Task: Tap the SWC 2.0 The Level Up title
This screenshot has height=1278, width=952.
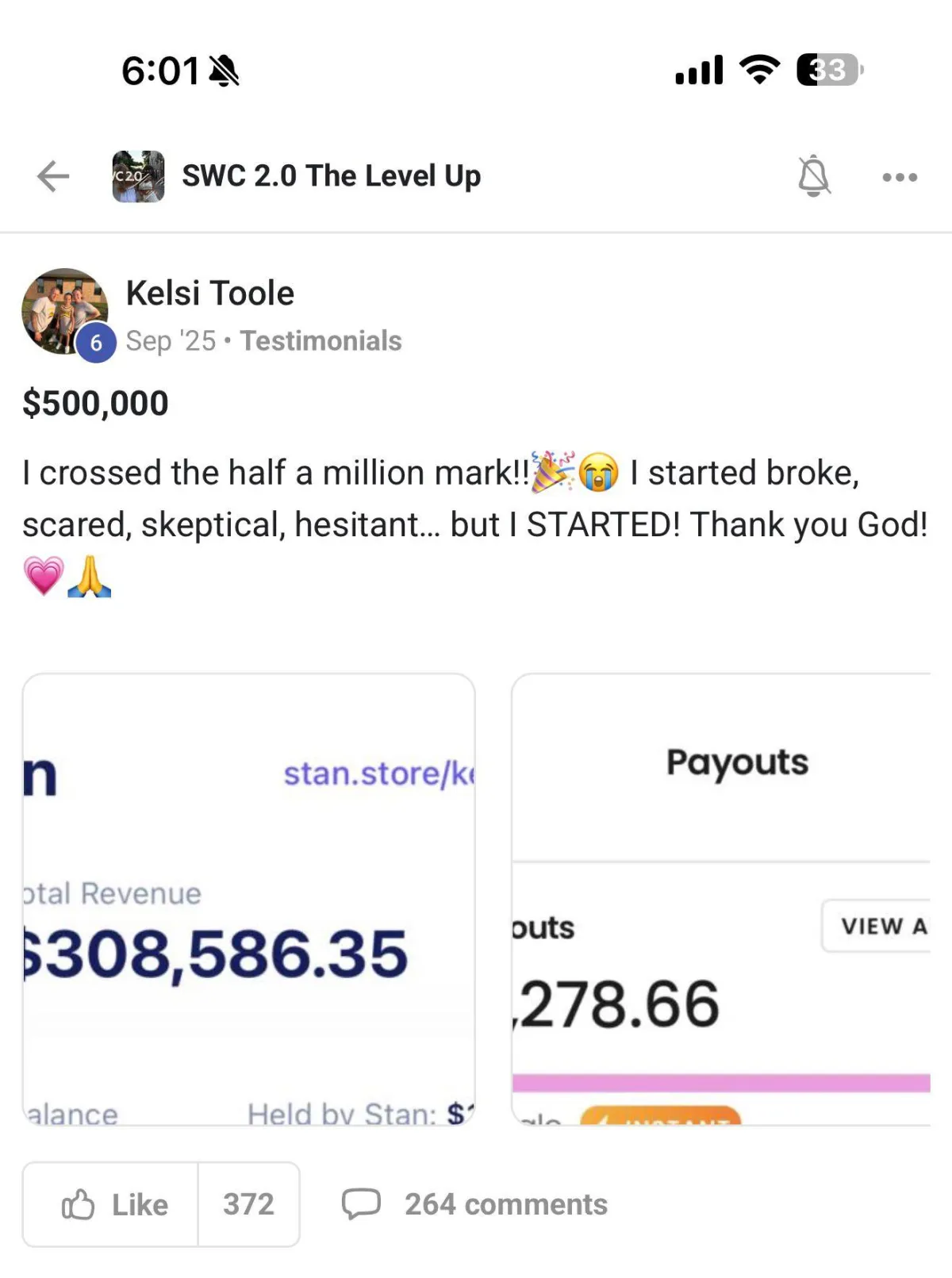Action: (331, 176)
